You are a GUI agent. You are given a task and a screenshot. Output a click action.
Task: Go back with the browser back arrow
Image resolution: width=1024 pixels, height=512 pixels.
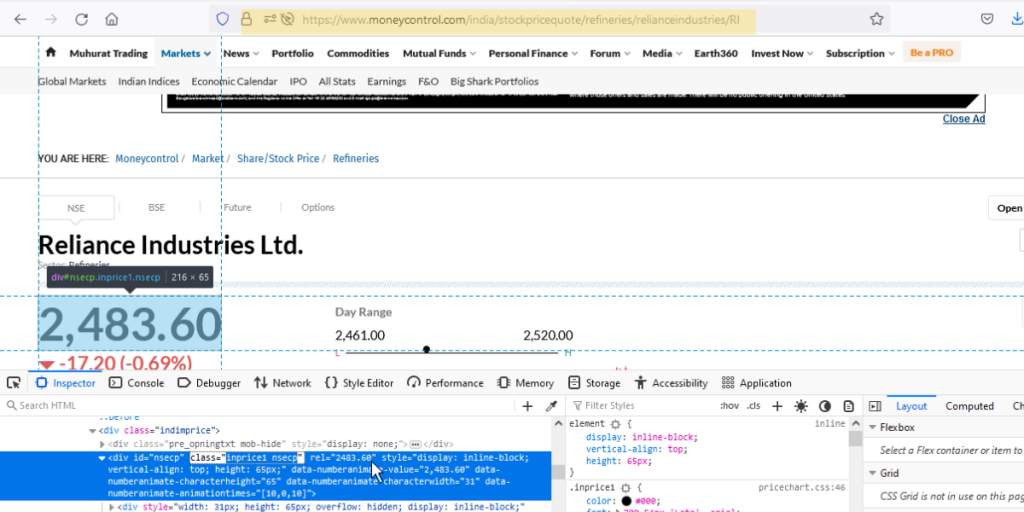pos(20,19)
